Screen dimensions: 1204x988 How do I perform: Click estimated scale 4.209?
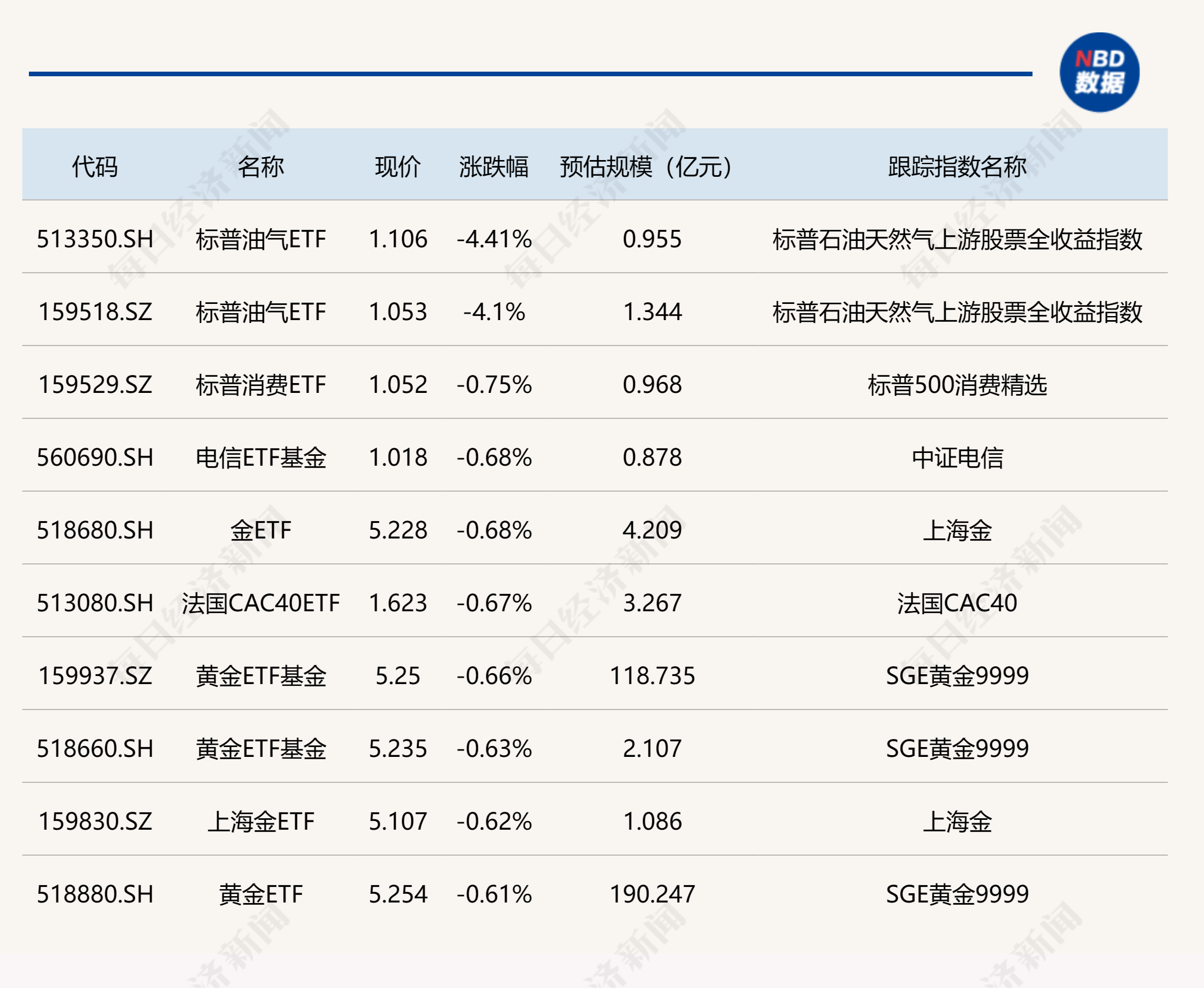(x=652, y=530)
